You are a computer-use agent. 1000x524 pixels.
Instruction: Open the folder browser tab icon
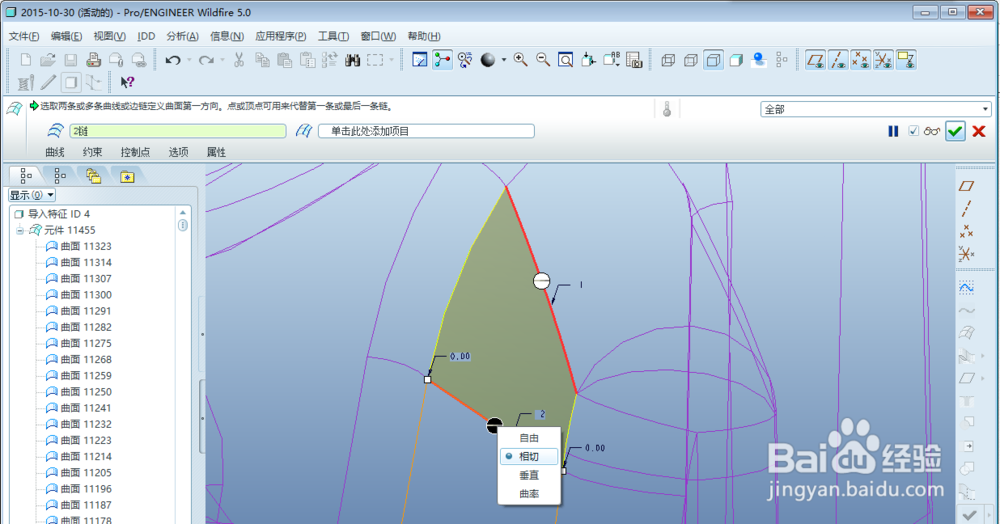click(94, 175)
